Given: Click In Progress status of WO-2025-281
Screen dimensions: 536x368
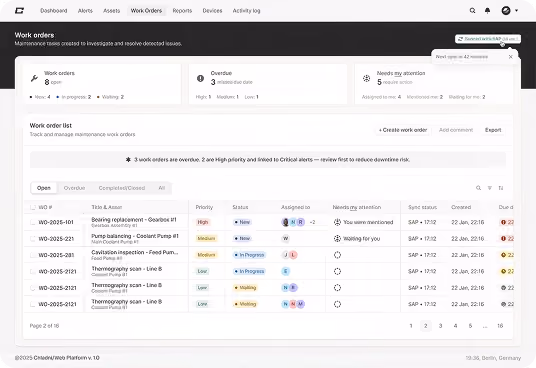Looking at the screenshot, I should (249, 255).
